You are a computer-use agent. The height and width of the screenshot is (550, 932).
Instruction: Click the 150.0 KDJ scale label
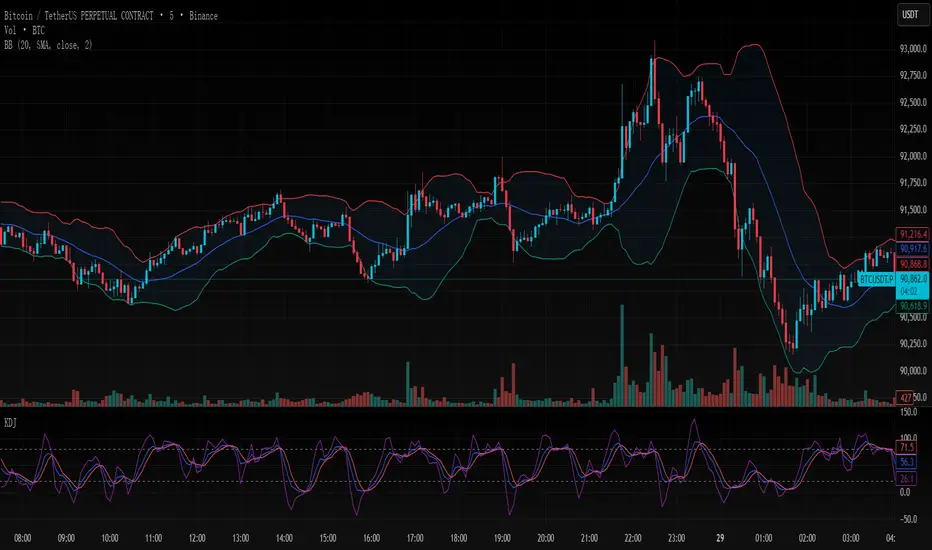[909, 411]
